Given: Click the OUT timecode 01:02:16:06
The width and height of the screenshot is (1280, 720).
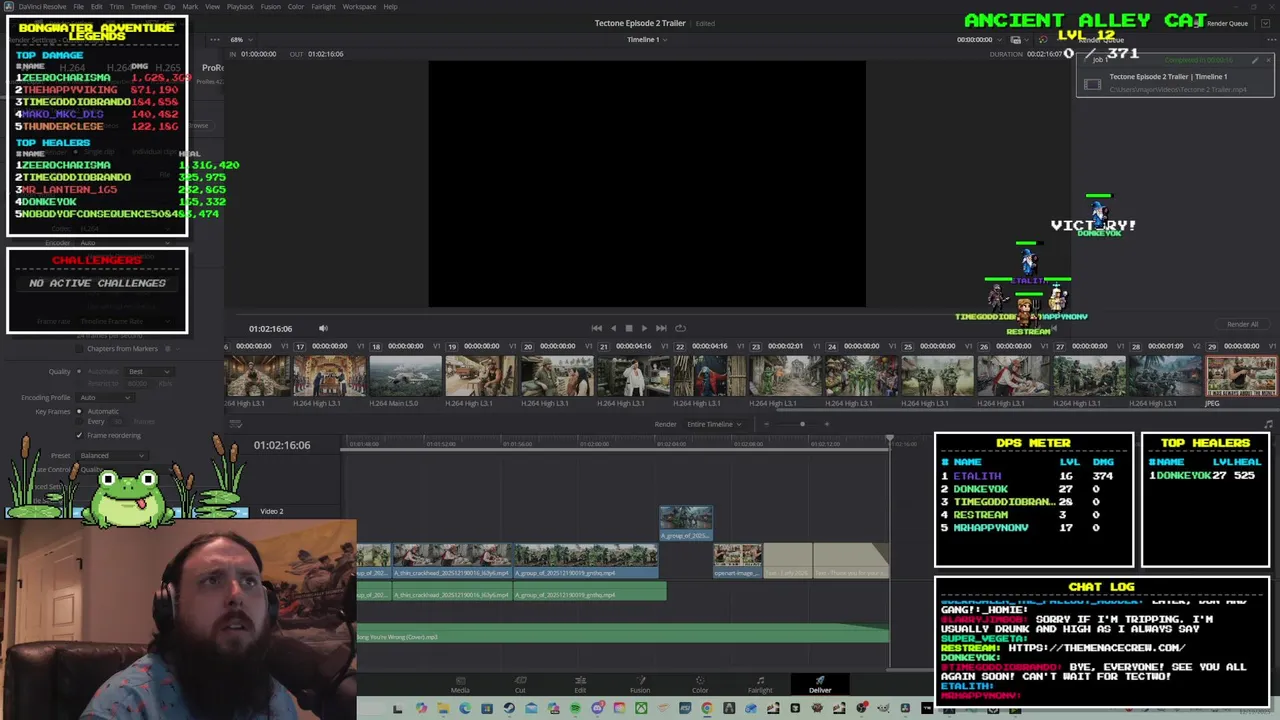Looking at the screenshot, I should 326,54.
